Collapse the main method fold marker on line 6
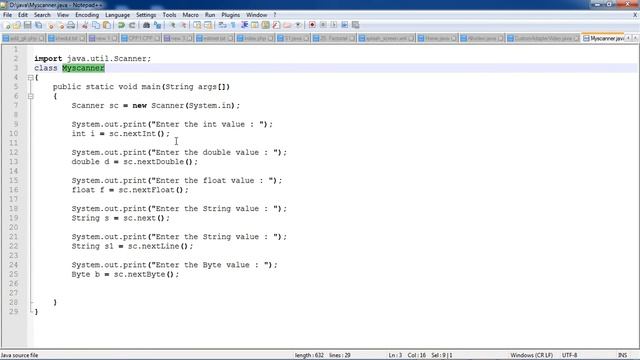 point(31,96)
